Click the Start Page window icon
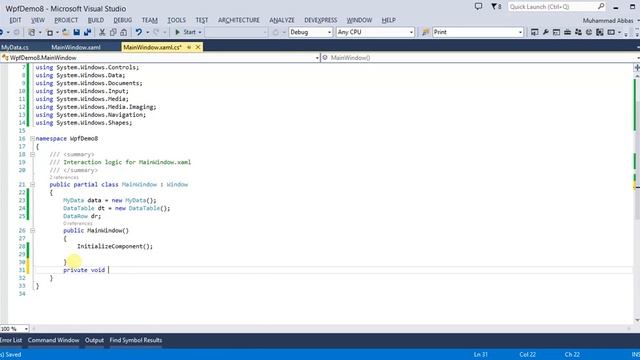This screenshot has width=640, height=360. [556, 32]
